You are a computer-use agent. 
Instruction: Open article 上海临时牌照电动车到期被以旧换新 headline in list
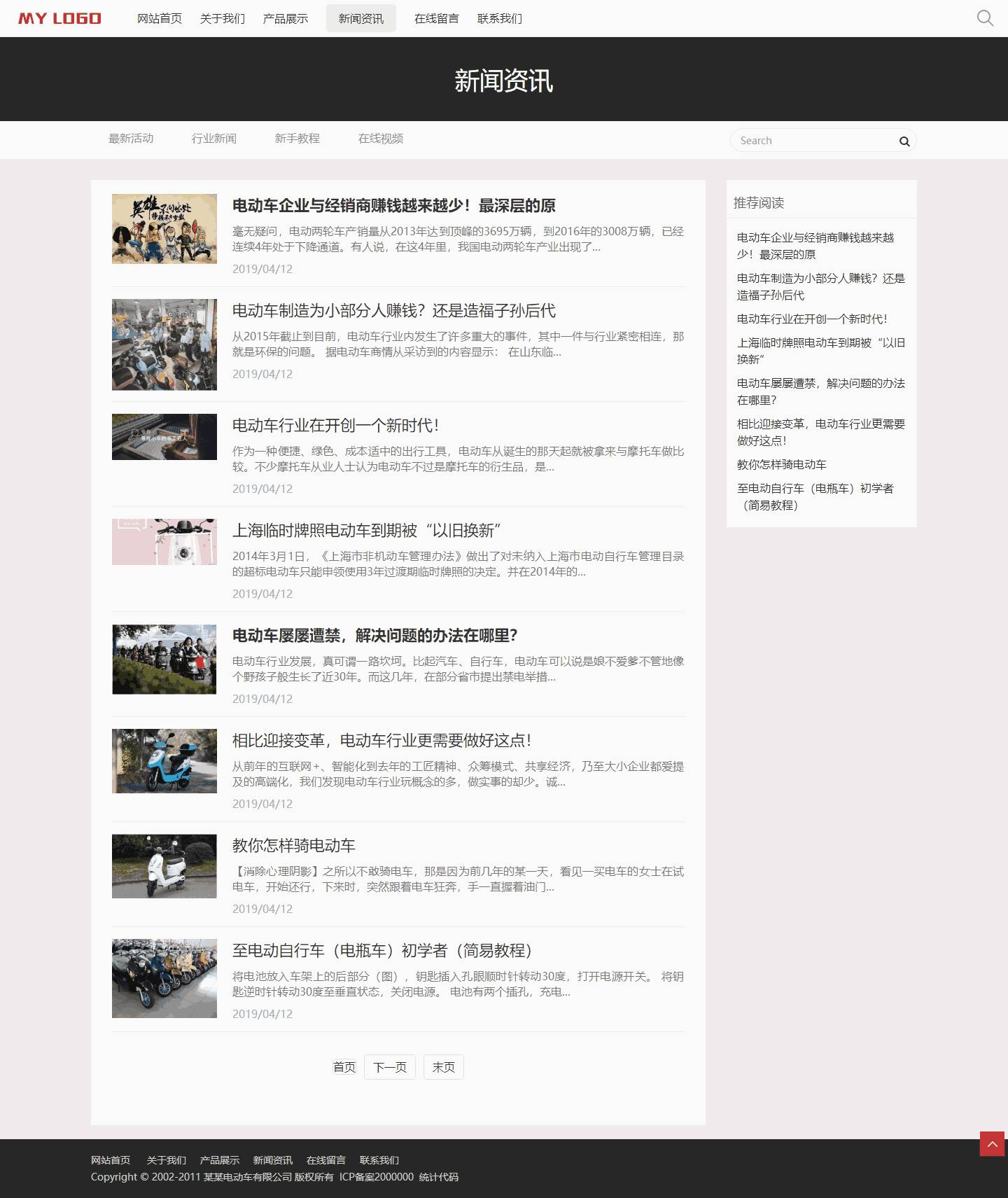pyautogui.click(x=366, y=531)
